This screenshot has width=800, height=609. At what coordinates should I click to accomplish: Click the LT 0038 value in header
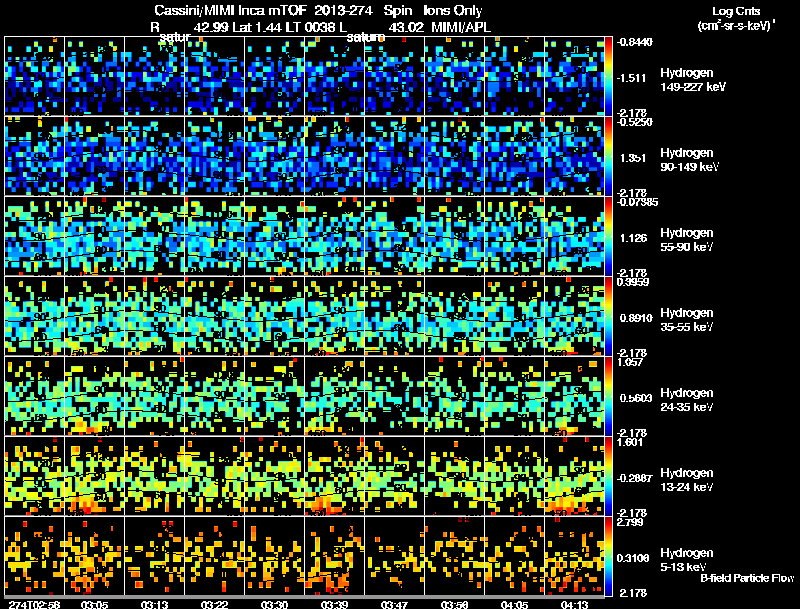point(310,27)
